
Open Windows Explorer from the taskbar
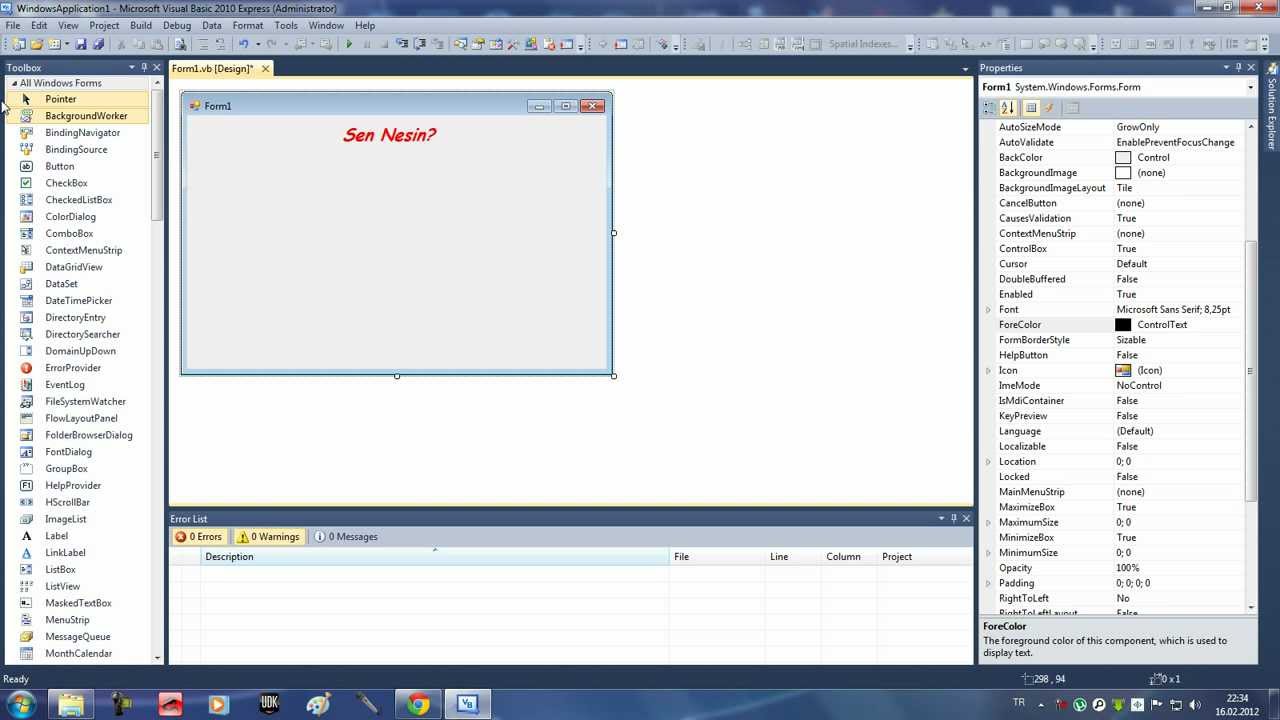71,704
